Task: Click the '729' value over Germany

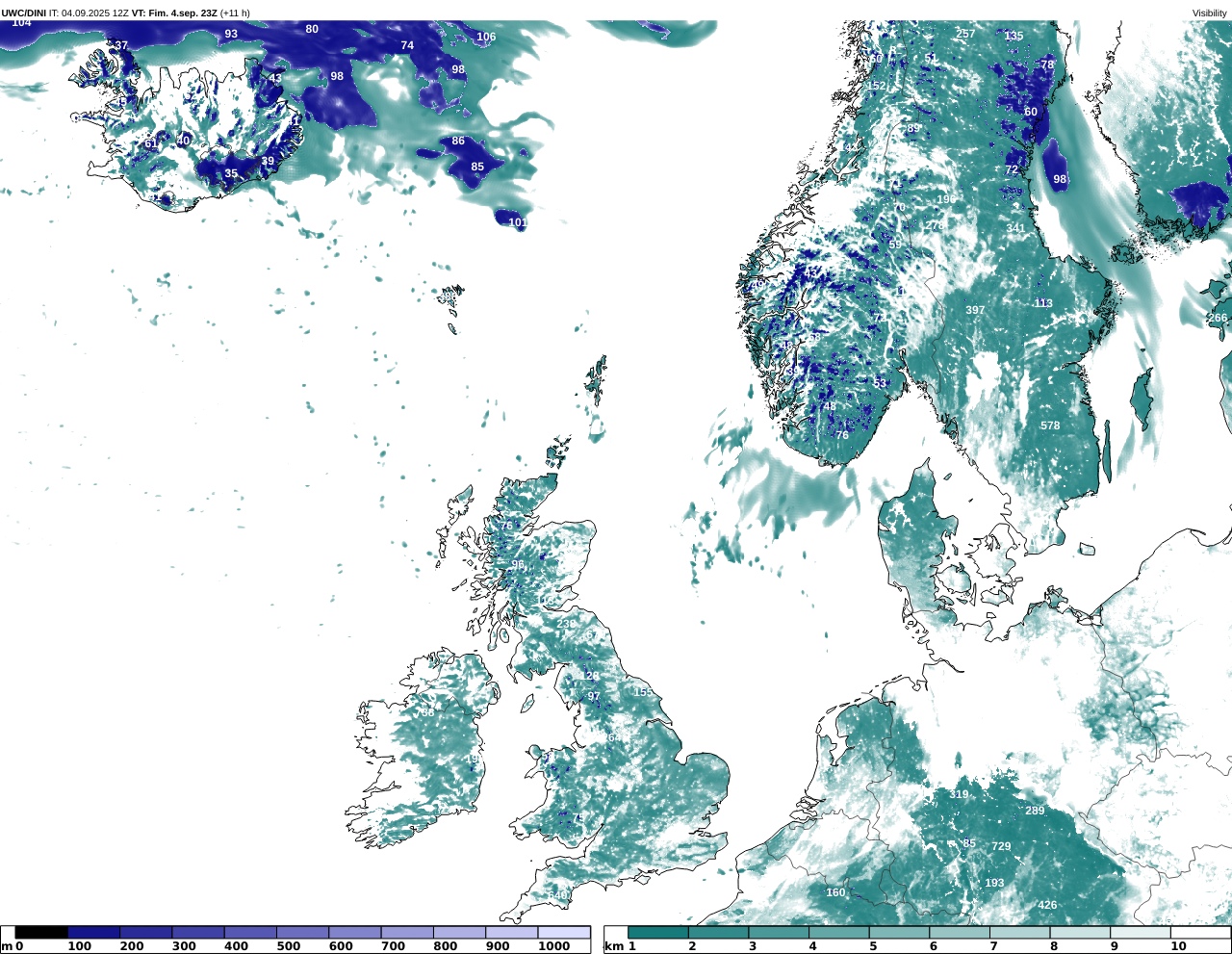Action: pyautogui.click(x=1001, y=846)
